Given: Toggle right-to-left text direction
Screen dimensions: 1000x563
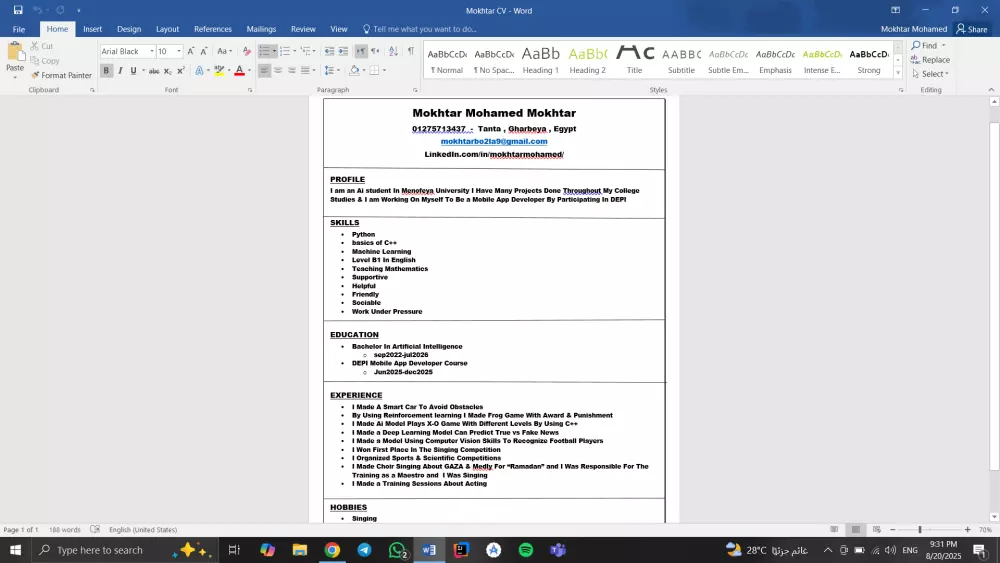Looking at the screenshot, I should pyautogui.click(x=375, y=51).
